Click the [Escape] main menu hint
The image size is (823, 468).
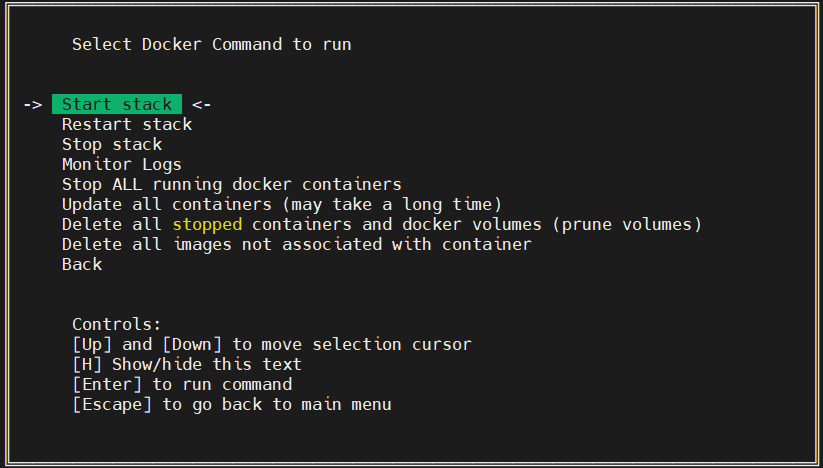pos(231,404)
